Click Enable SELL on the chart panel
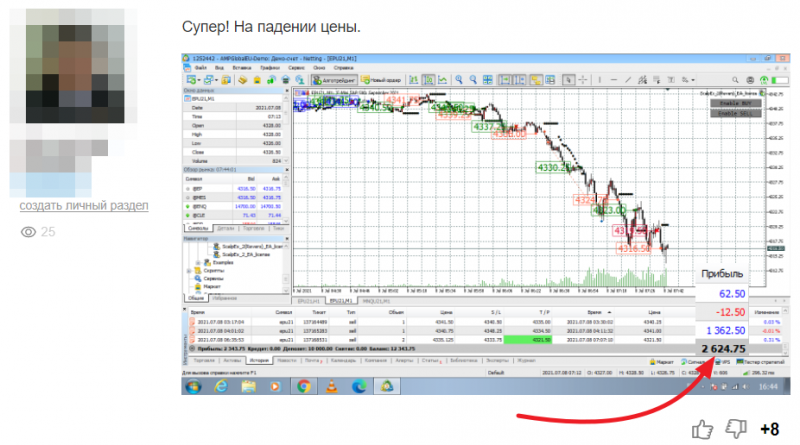800x445 pixels. point(735,113)
